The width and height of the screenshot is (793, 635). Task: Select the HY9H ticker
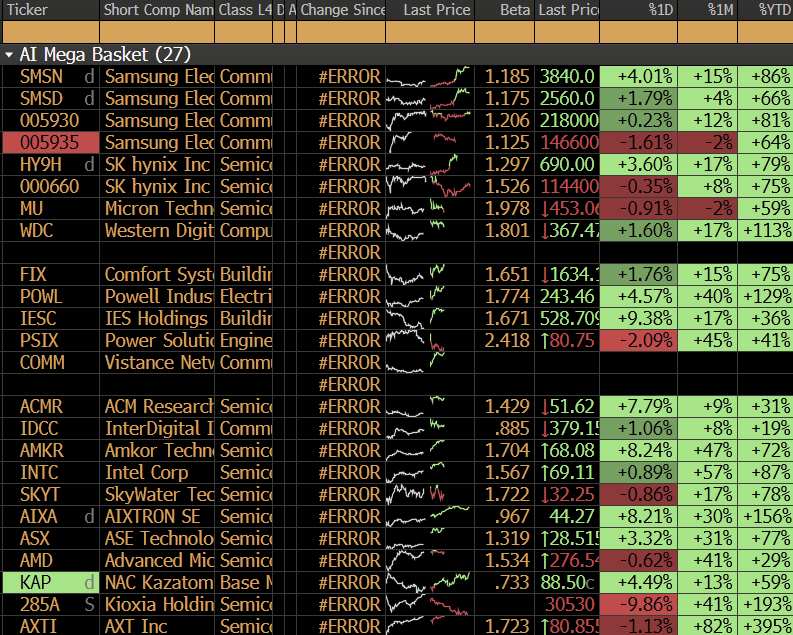tap(41, 165)
